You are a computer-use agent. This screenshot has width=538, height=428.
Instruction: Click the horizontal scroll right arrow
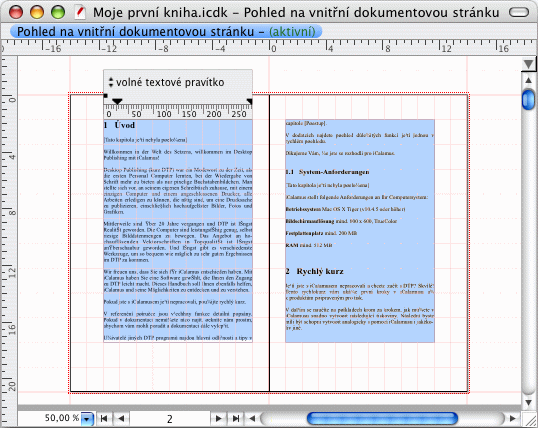click(513, 418)
